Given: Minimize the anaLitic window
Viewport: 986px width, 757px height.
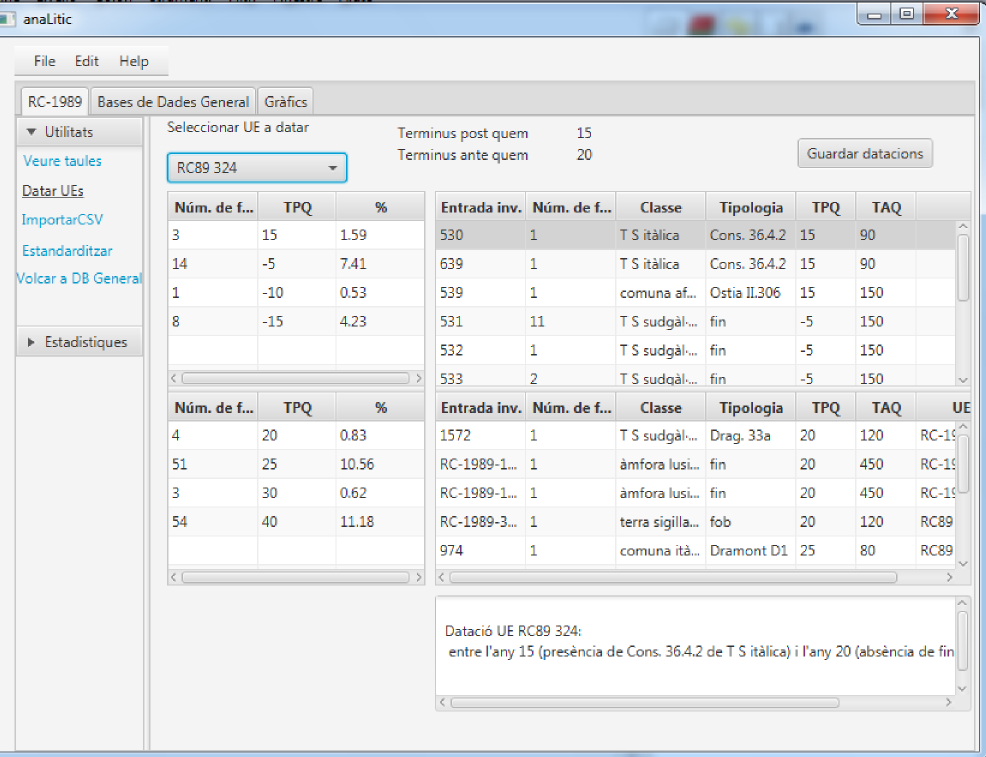Looking at the screenshot, I should [876, 15].
